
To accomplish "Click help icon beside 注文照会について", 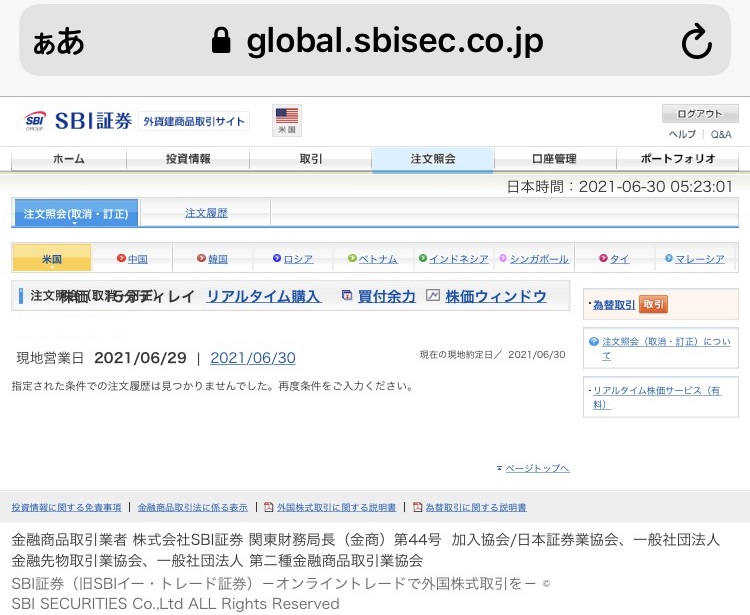I will (594, 341).
